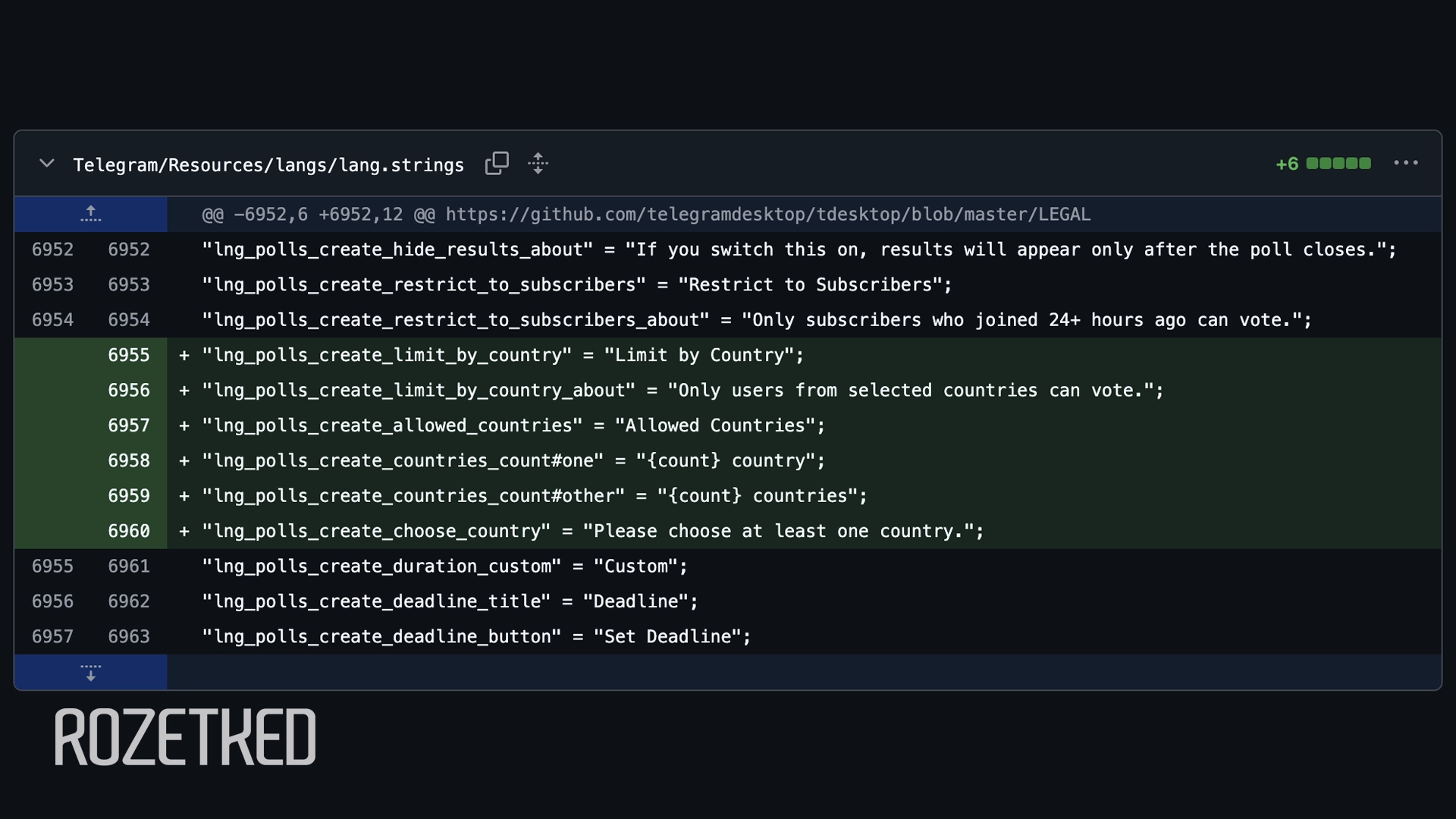Click the ROZETKED watermark logo
The image size is (1456, 819).
pos(185,737)
